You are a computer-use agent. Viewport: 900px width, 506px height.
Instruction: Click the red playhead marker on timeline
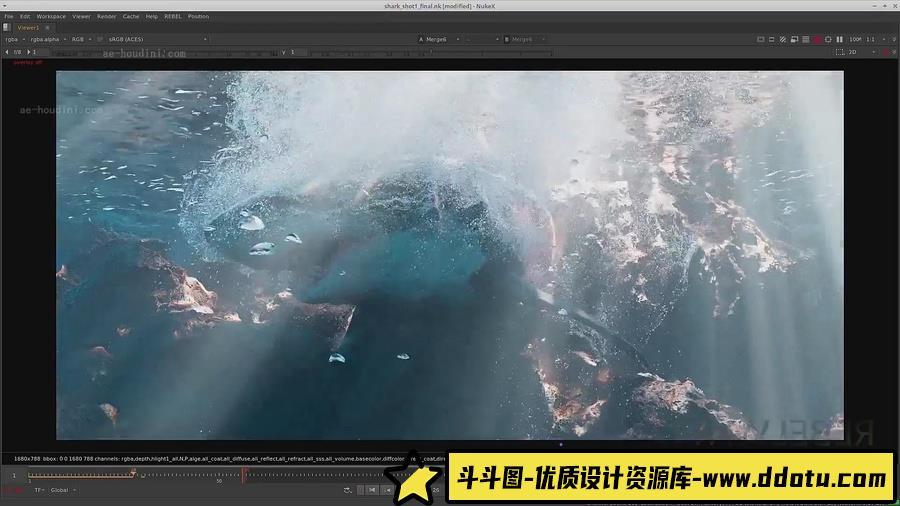245,474
